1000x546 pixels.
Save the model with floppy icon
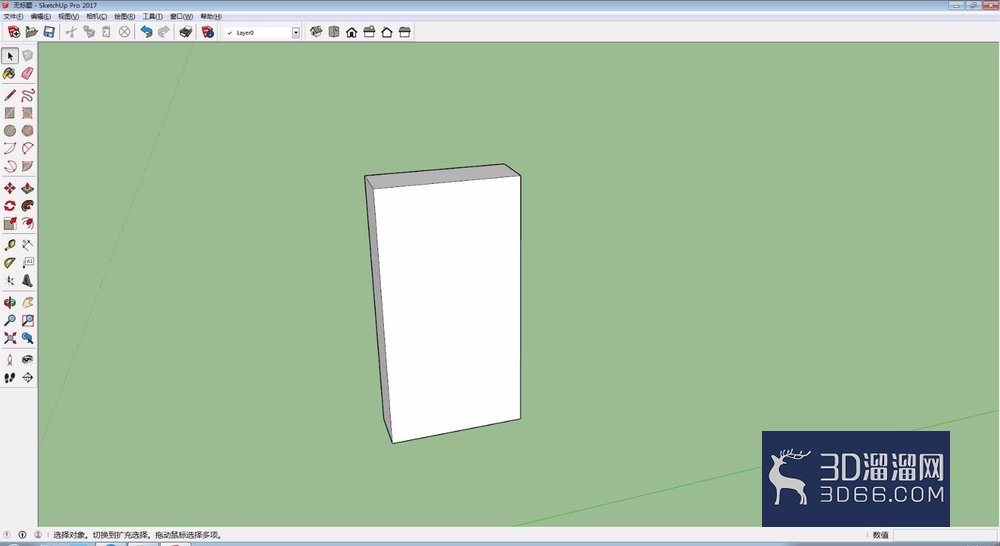(49, 32)
